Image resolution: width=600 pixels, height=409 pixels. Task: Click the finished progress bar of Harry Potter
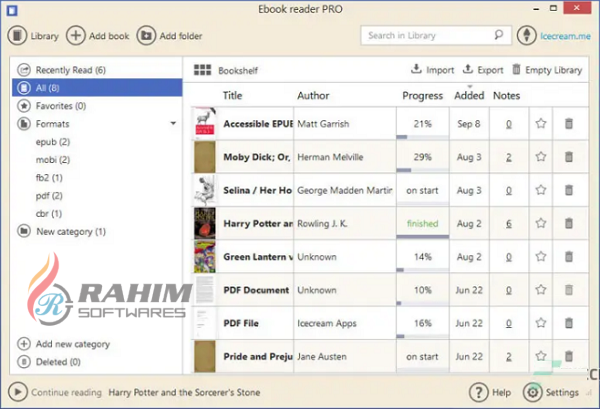pyautogui.click(x=422, y=236)
